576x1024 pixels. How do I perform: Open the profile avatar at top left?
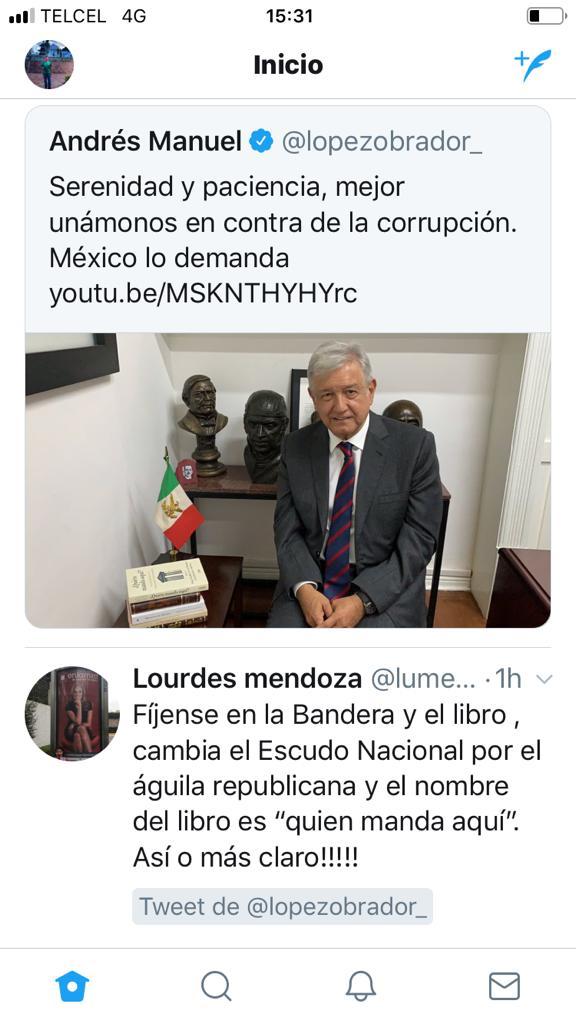(49, 65)
